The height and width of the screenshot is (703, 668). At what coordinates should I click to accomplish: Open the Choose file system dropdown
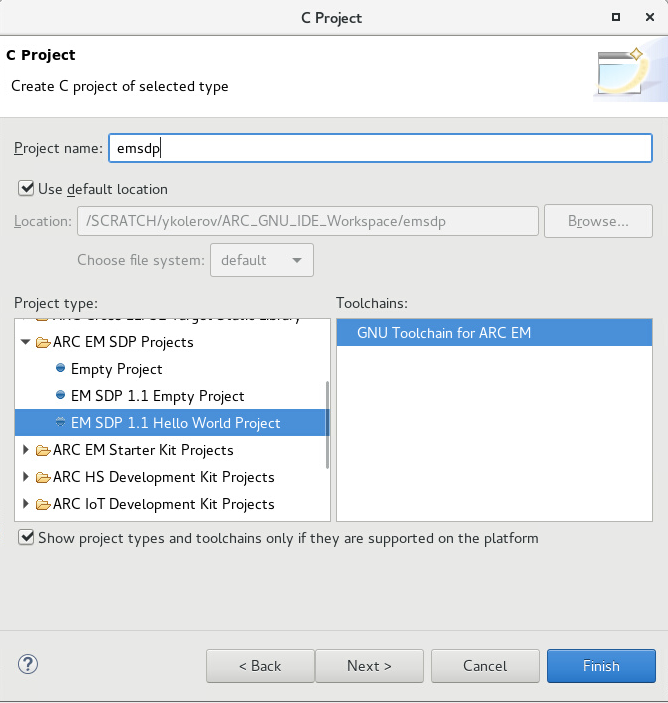pyautogui.click(x=261, y=260)
